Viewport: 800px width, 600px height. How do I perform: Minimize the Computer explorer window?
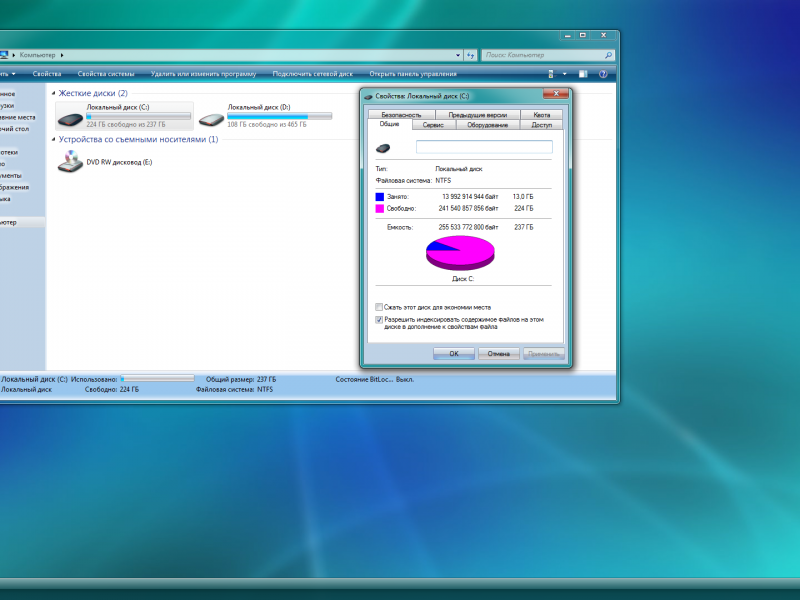coord(567,35)
